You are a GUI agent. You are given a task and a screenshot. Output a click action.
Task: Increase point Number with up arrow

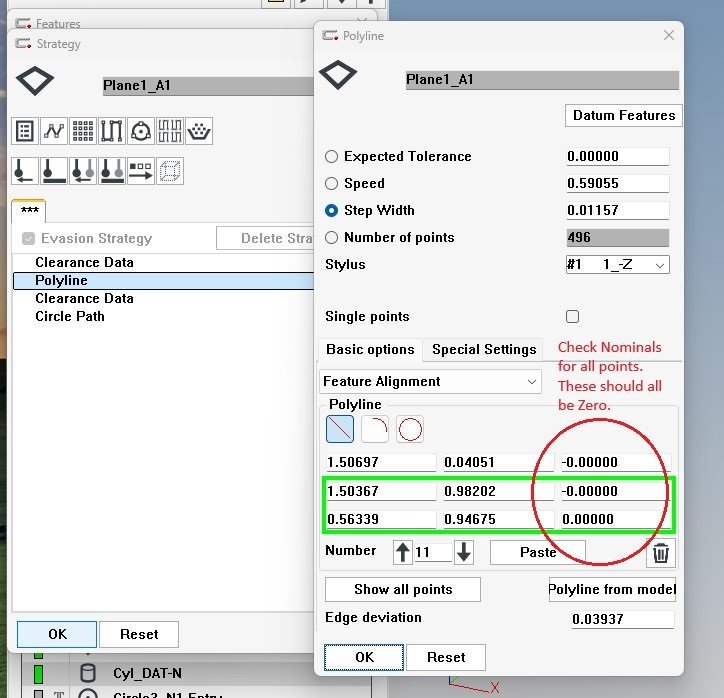pos(403,552)
